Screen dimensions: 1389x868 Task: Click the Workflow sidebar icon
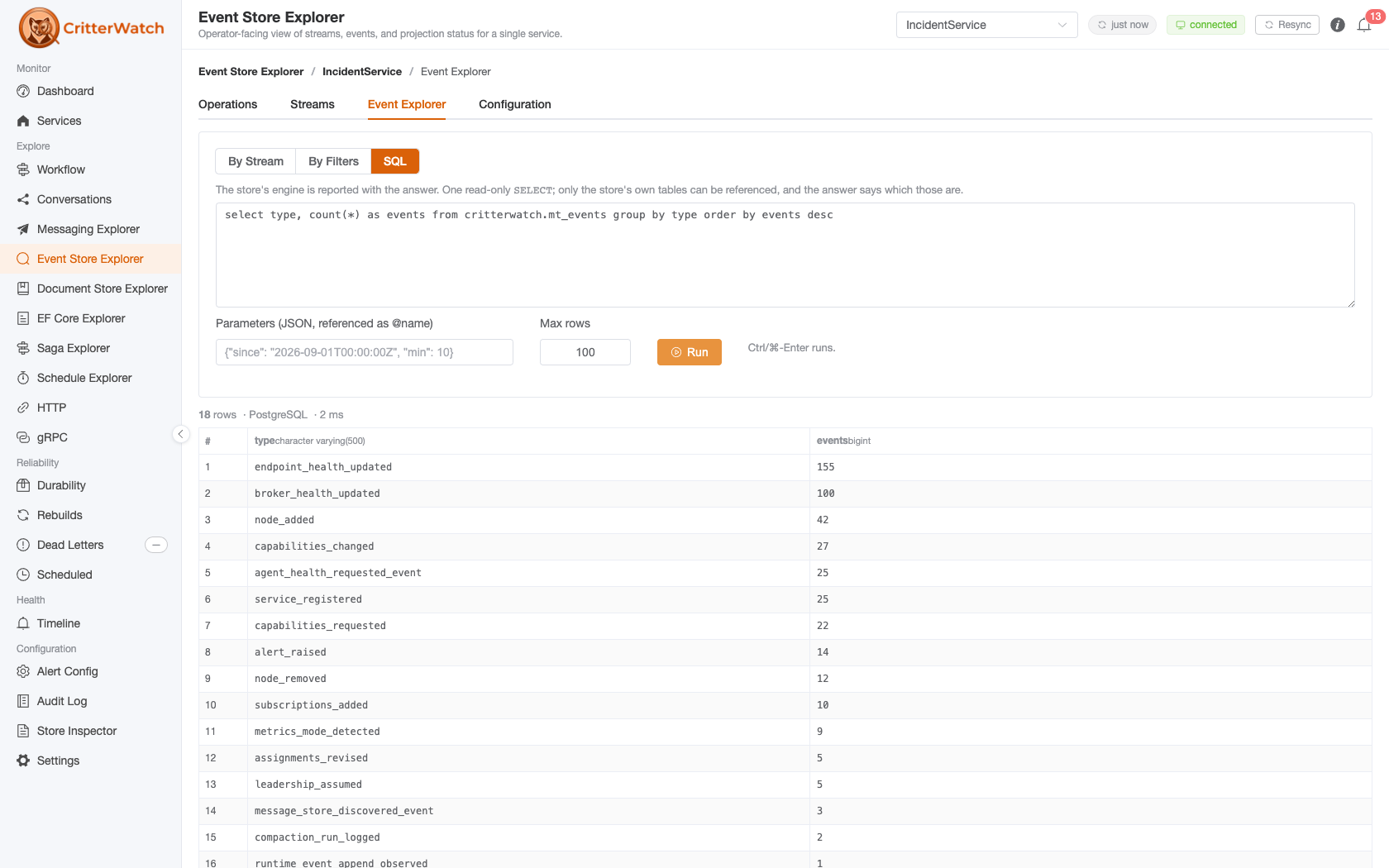23,169
